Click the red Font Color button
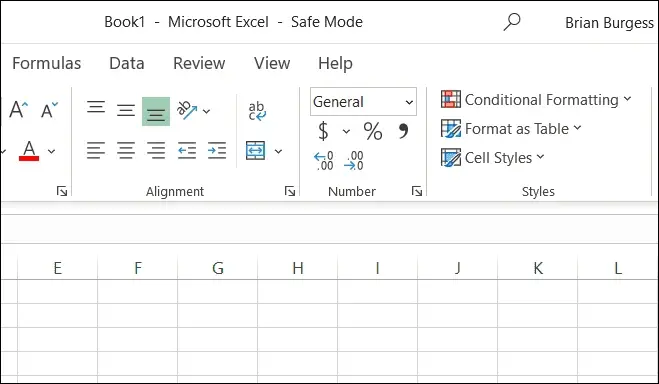 pyautogui.click(x=29, y=151)
